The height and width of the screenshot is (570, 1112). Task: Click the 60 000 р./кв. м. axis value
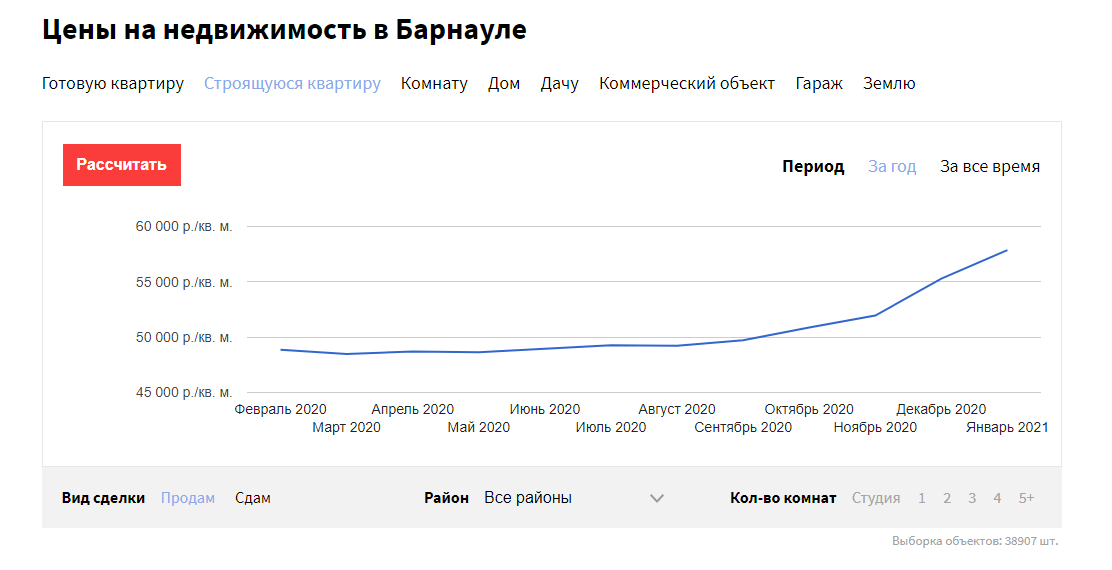(x=184, y=227)
